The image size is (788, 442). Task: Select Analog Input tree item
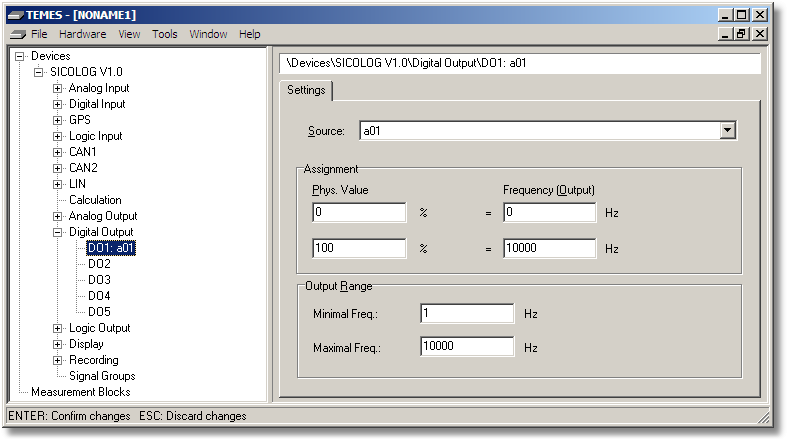[99, 88]
